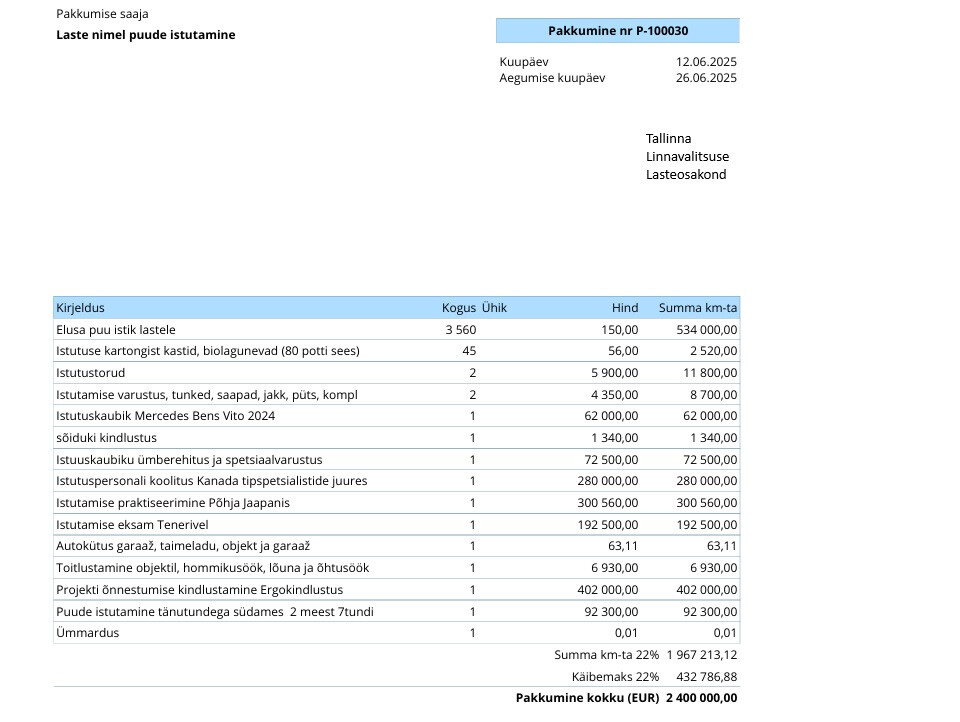Click the 'Kirjeldus' column header

click(x=80, y=308)
